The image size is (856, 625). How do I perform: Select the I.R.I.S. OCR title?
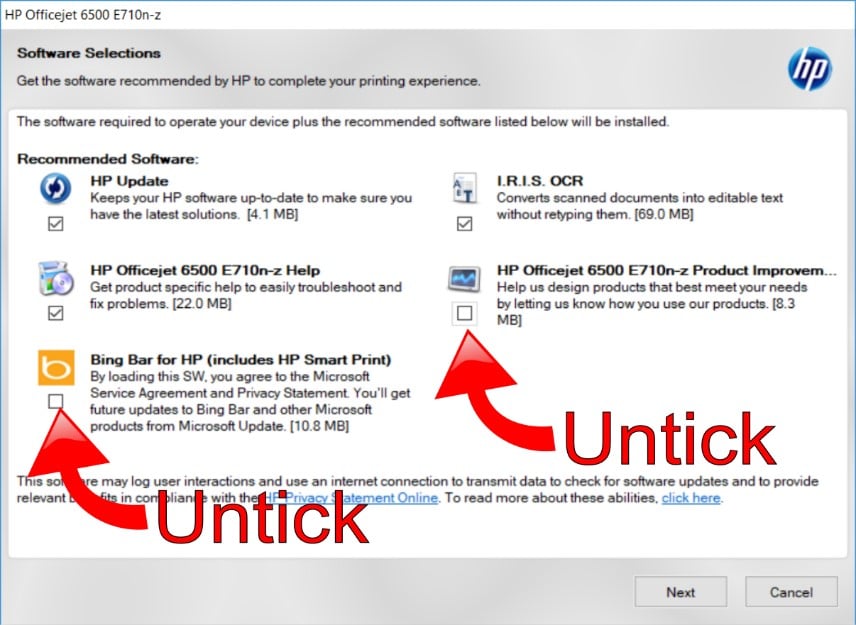click(x=540, y=181)
